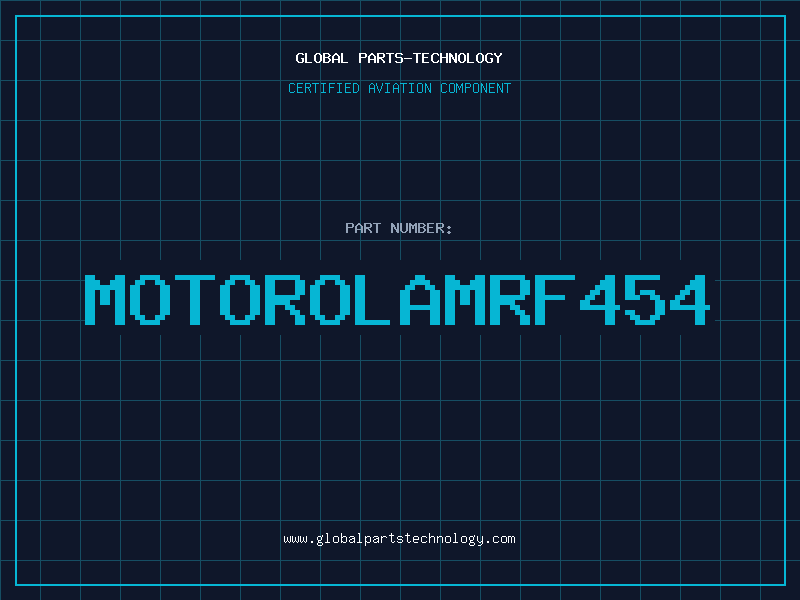Open the www.globalpartstechnology.com link
The image size is (800, 600).
[x=399, y=539]
